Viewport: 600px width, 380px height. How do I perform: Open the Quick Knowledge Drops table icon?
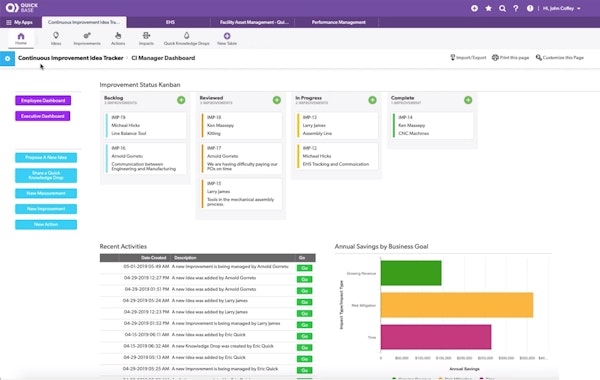click(186, 38)
